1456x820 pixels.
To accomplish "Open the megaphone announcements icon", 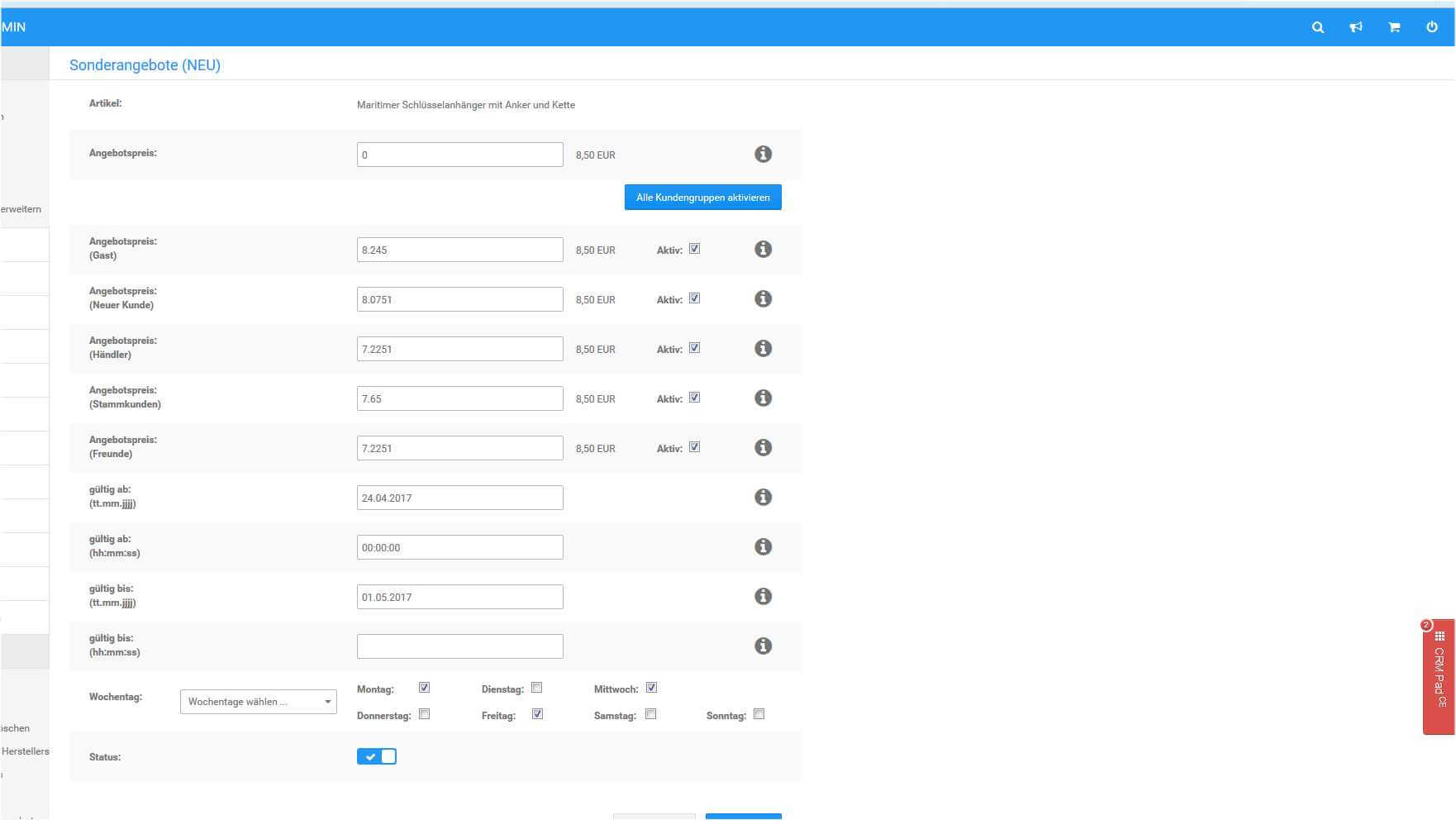I will coord(1356,27).
